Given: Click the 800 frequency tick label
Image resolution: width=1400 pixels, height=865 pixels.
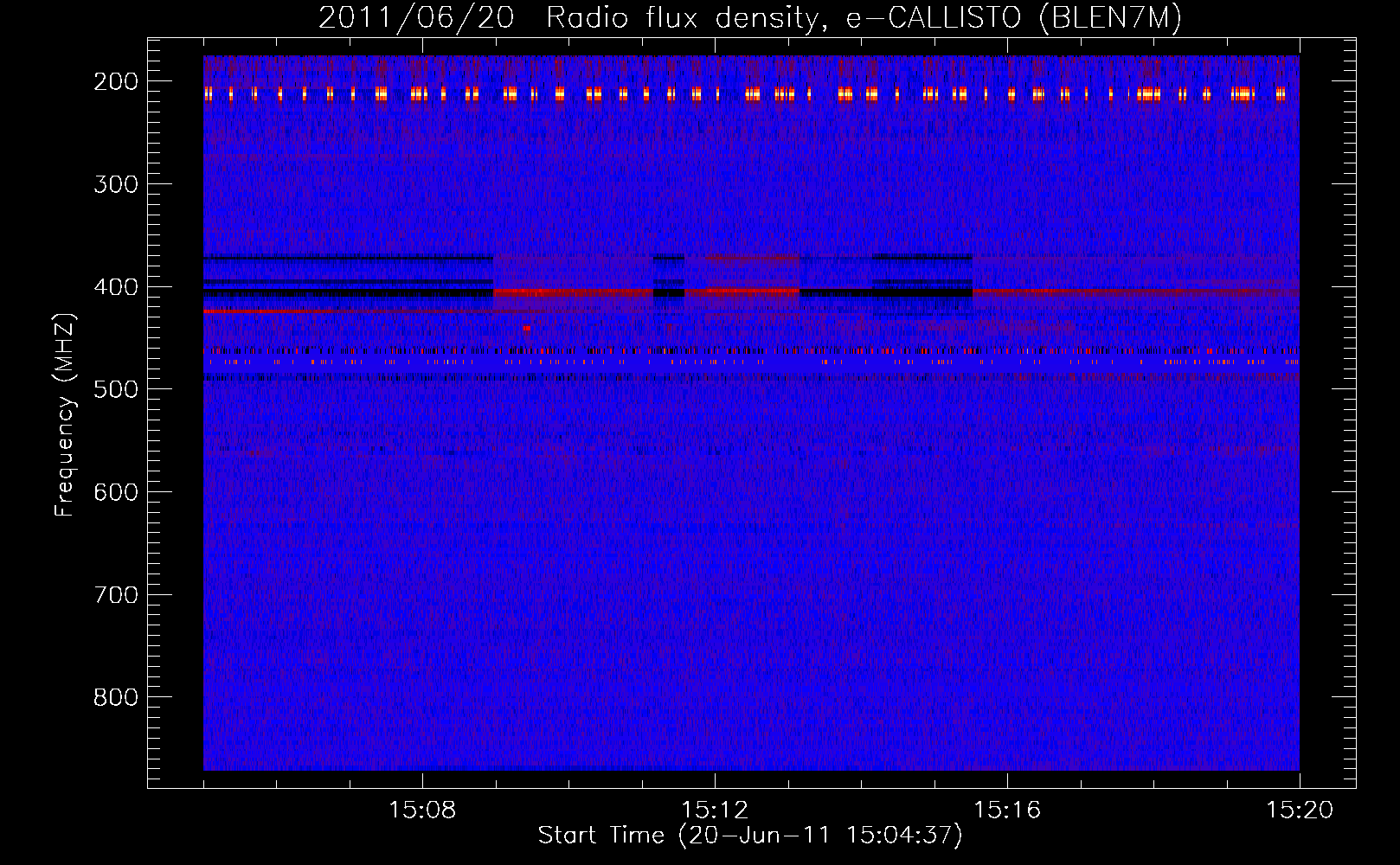Looking at the screenshot, I should [x=115, y=697].
